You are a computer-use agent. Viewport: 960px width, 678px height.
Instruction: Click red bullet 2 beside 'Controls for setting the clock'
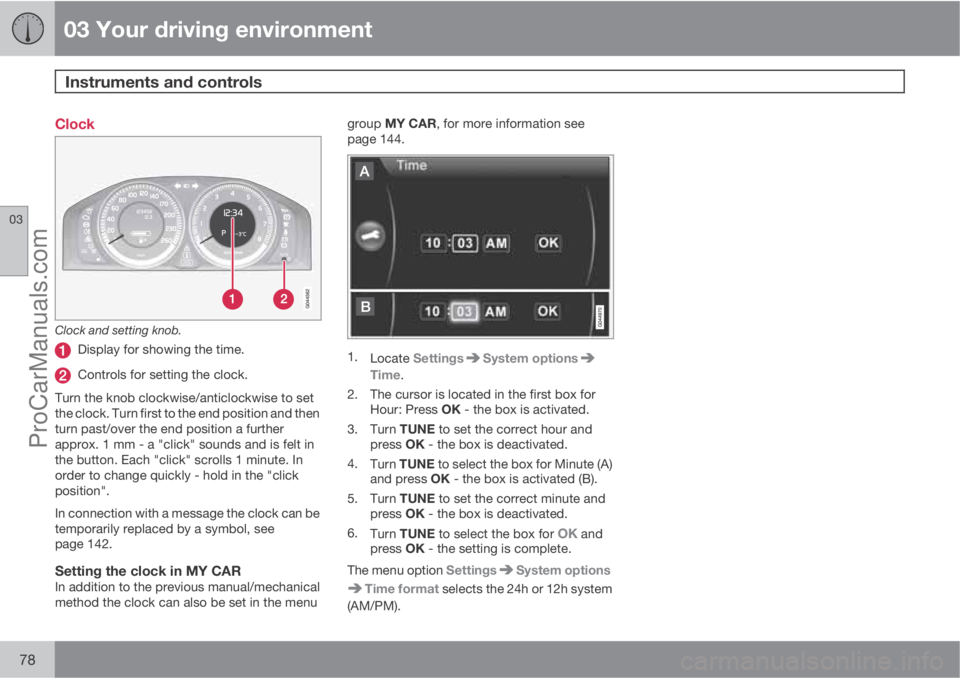[x=62, y=375]
